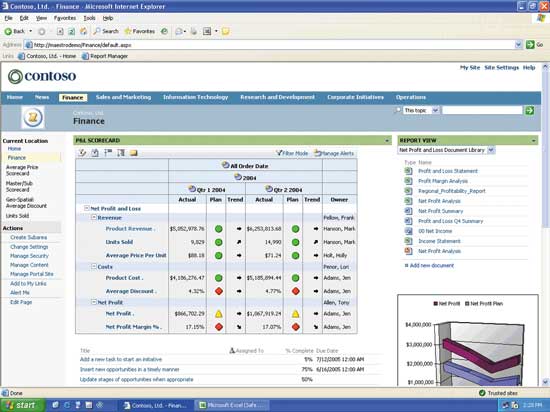Screen dimensions: 550x412
Task: Collapse the Costs row group
Action: [x=94, y=266]
